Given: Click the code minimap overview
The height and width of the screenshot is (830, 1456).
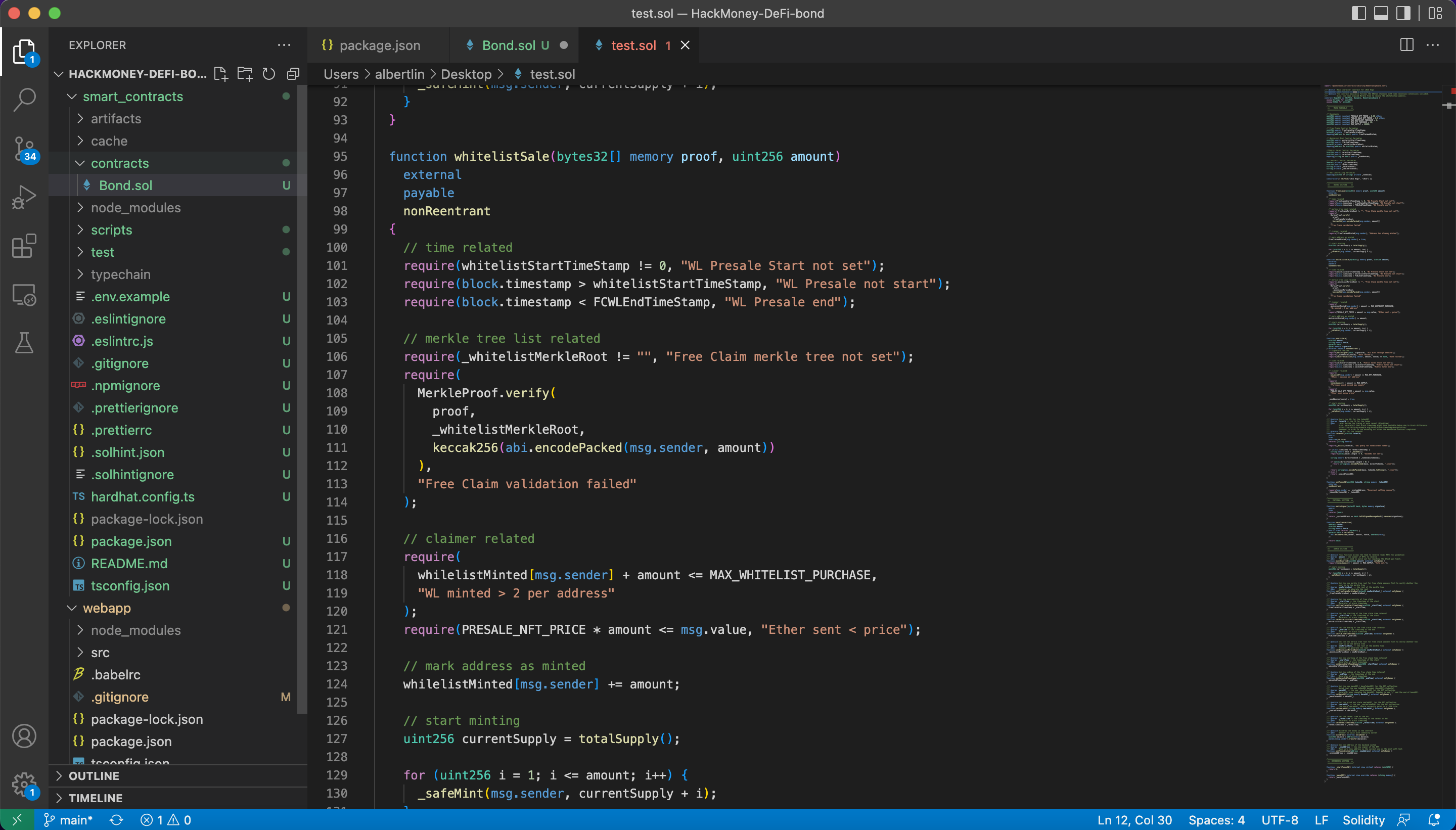Looking at the screenshot, I should [x=1380, y=433].
